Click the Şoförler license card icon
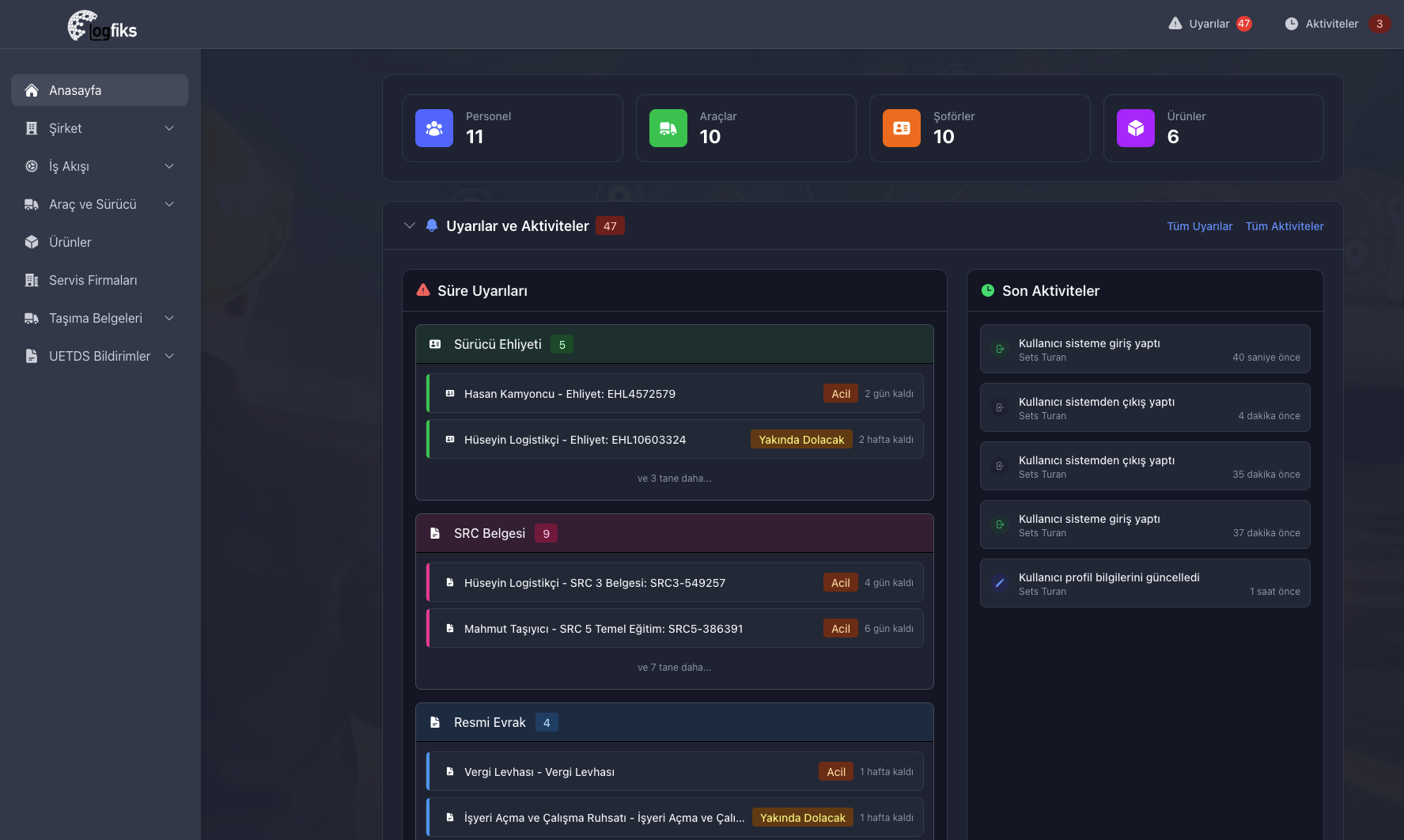 pos(901,127)
